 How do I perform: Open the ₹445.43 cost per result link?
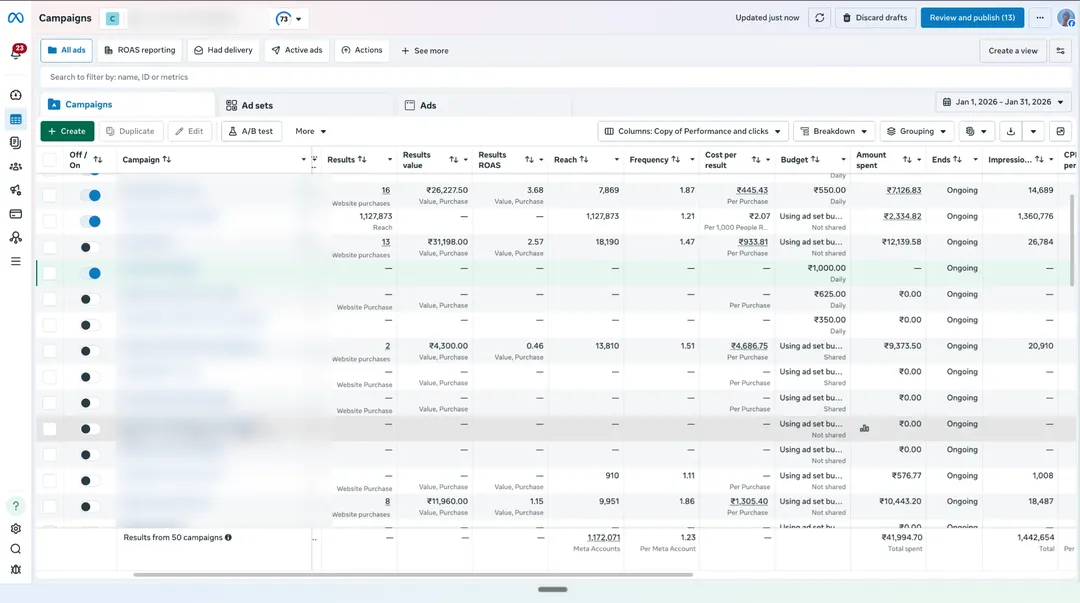pyautogui.click(x=752, y=190)
